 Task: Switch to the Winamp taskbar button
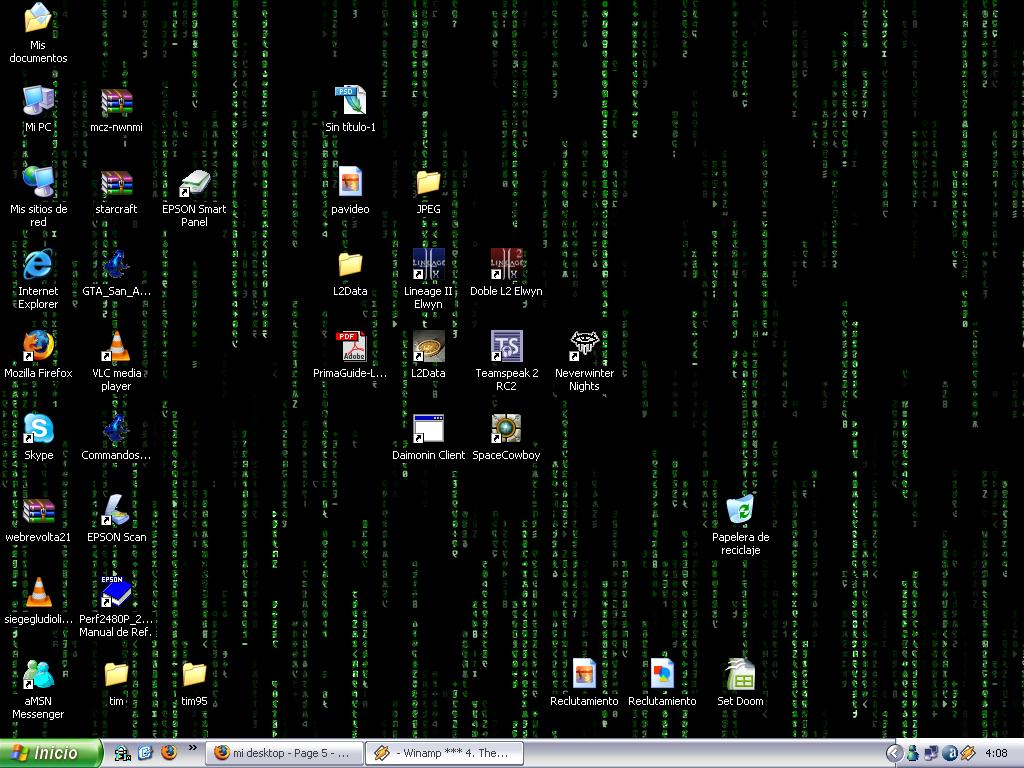coord(445,753)
